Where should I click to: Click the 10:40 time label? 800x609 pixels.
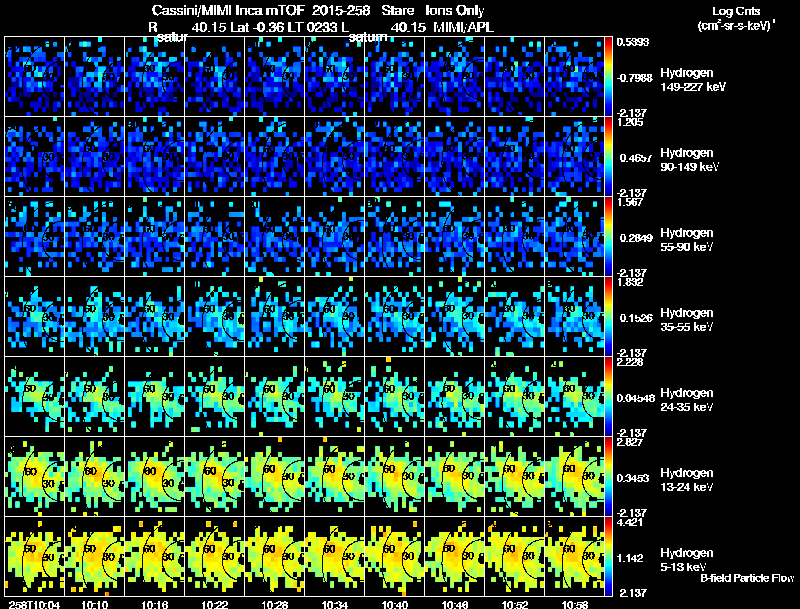(x=395, y=604)
